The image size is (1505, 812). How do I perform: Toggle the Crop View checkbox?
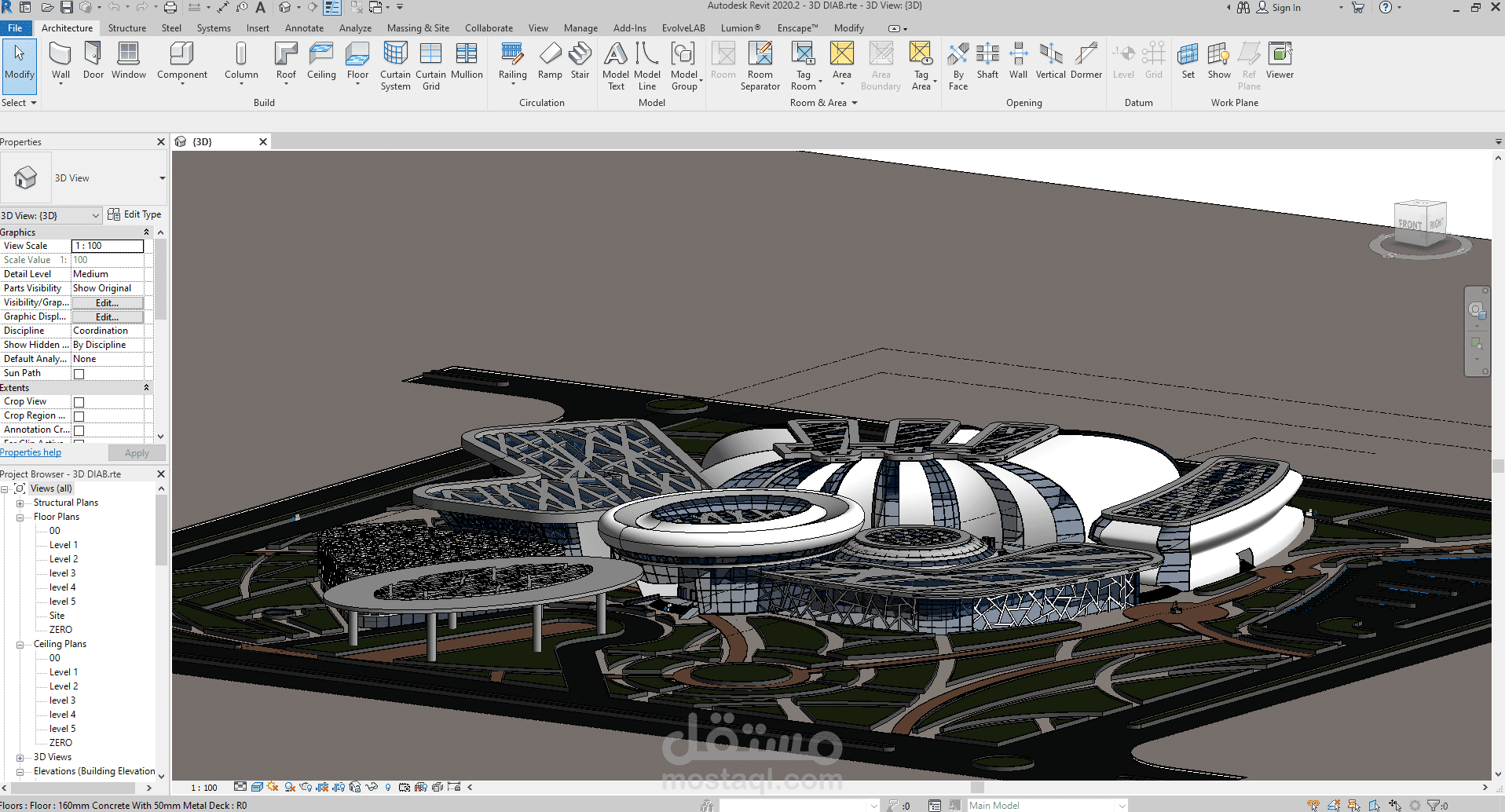[79, 402]
